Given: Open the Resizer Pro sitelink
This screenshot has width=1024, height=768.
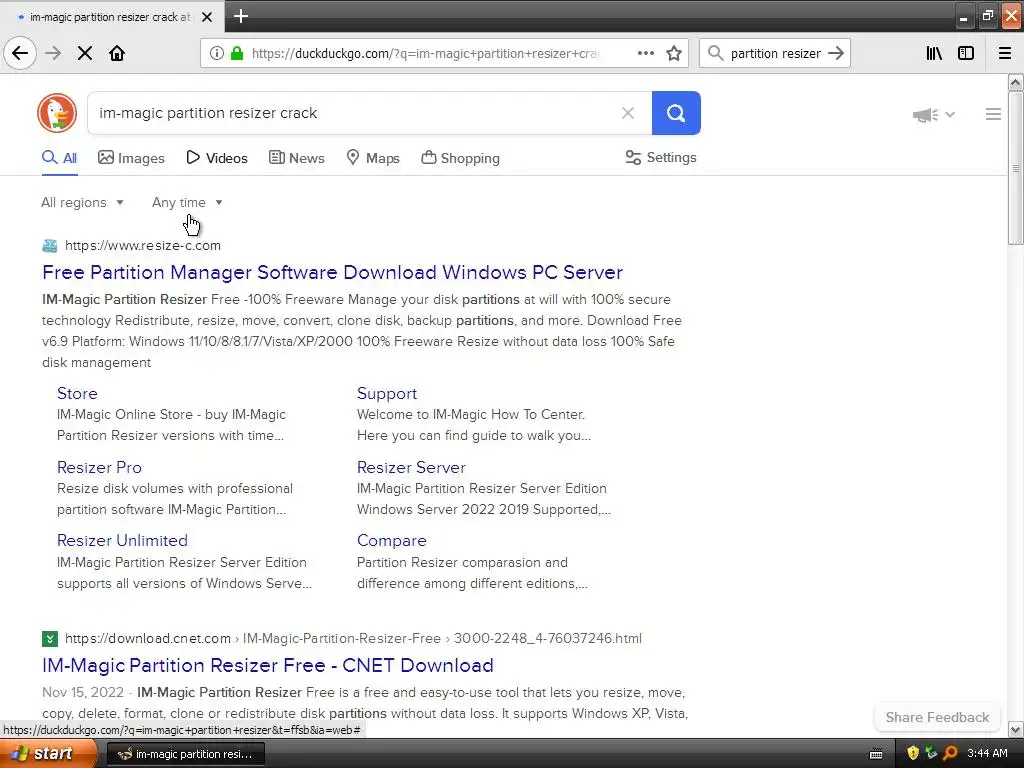Looking at the screenshot, I should point(99,468).
